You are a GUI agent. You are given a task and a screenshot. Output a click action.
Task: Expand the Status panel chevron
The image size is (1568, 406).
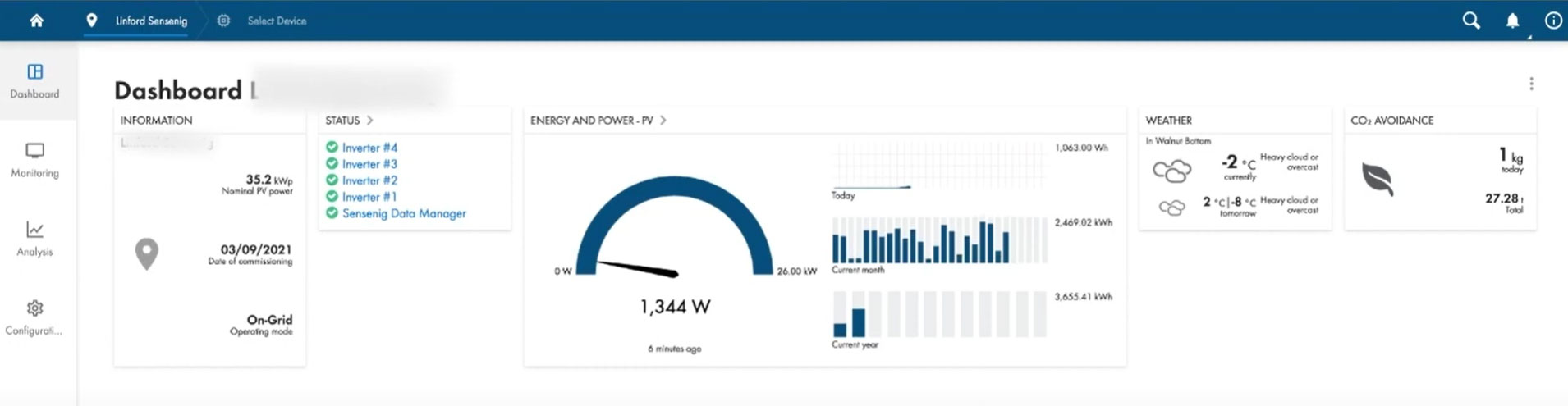pyautogui.click(x=370, y=120)
